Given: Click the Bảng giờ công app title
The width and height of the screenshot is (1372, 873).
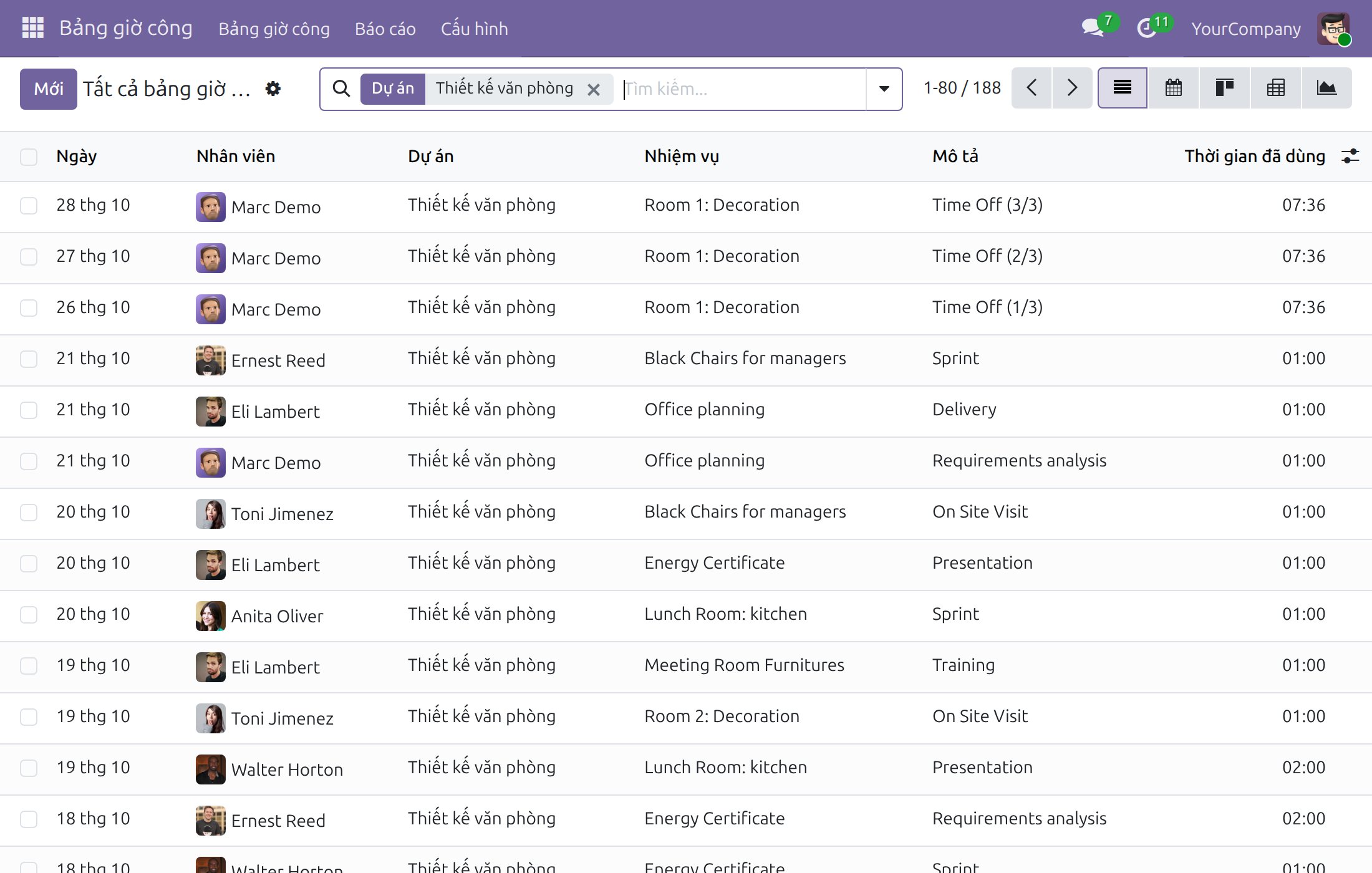Looking at the screenshot, I should point(126,28).
